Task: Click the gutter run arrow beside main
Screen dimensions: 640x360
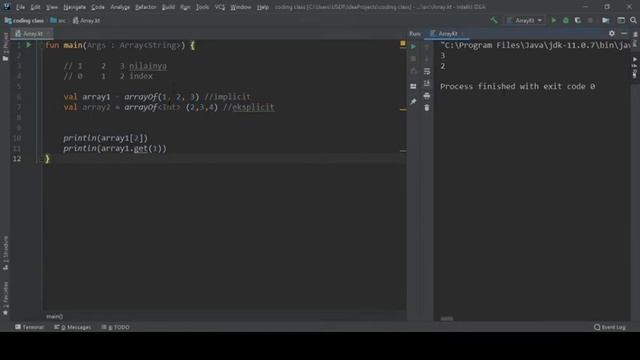Action: [x=29, y=45]
